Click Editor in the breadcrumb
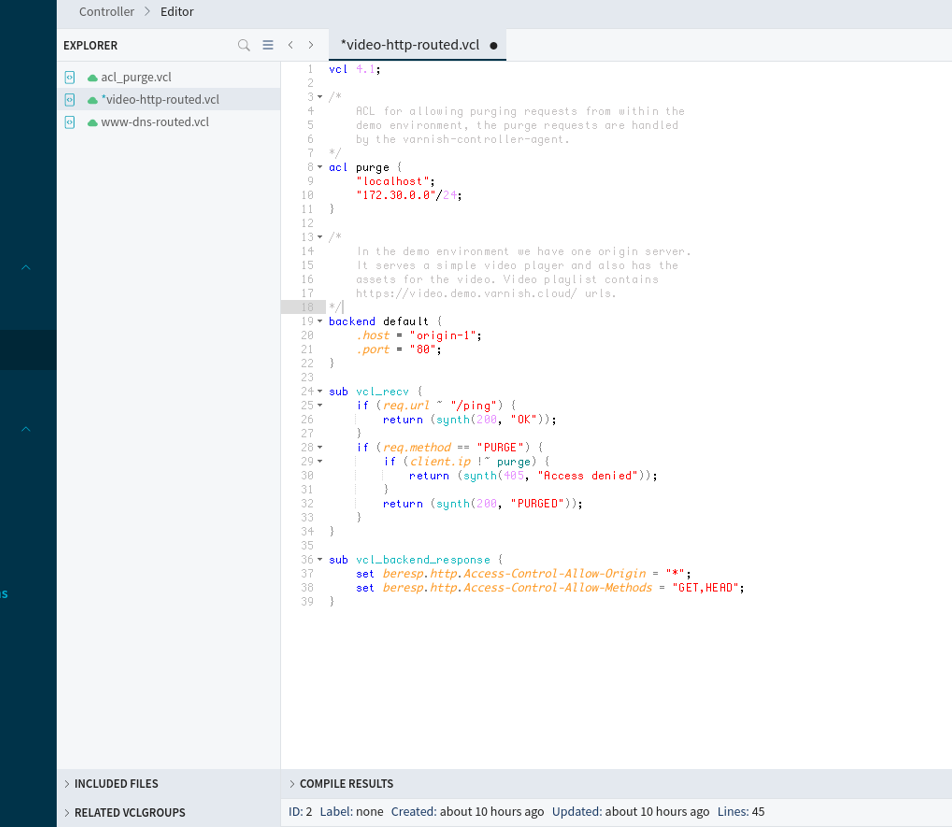 [x=177, y=12]
